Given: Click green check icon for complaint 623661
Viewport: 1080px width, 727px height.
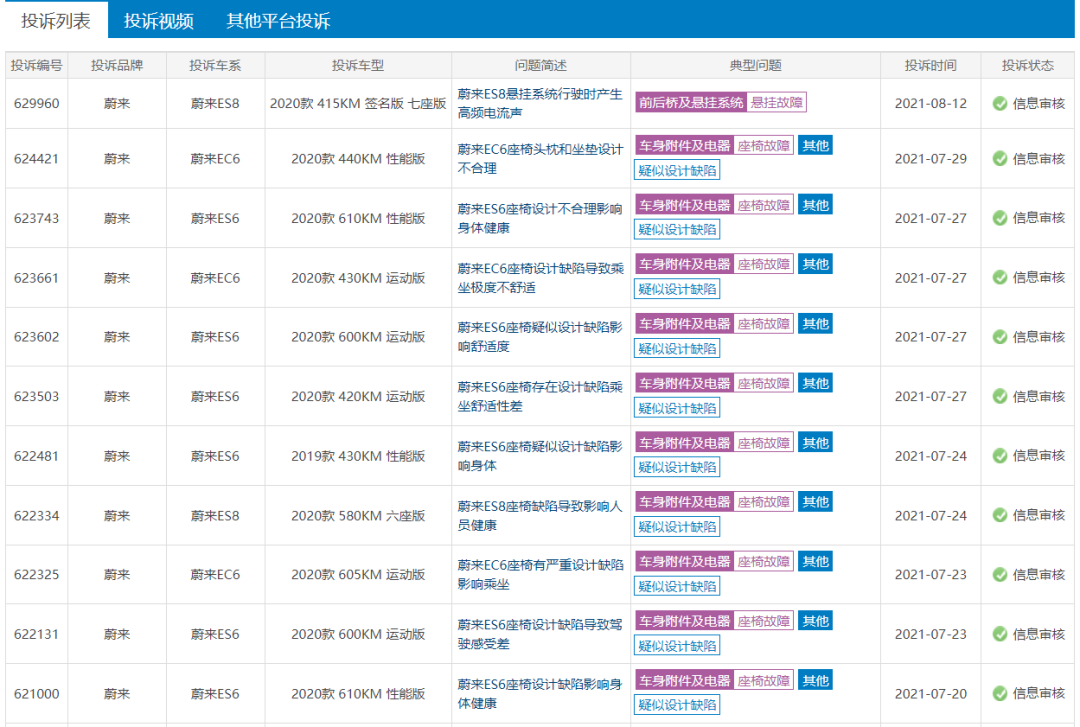Looking at the screenshot, I should point(1000,277).
